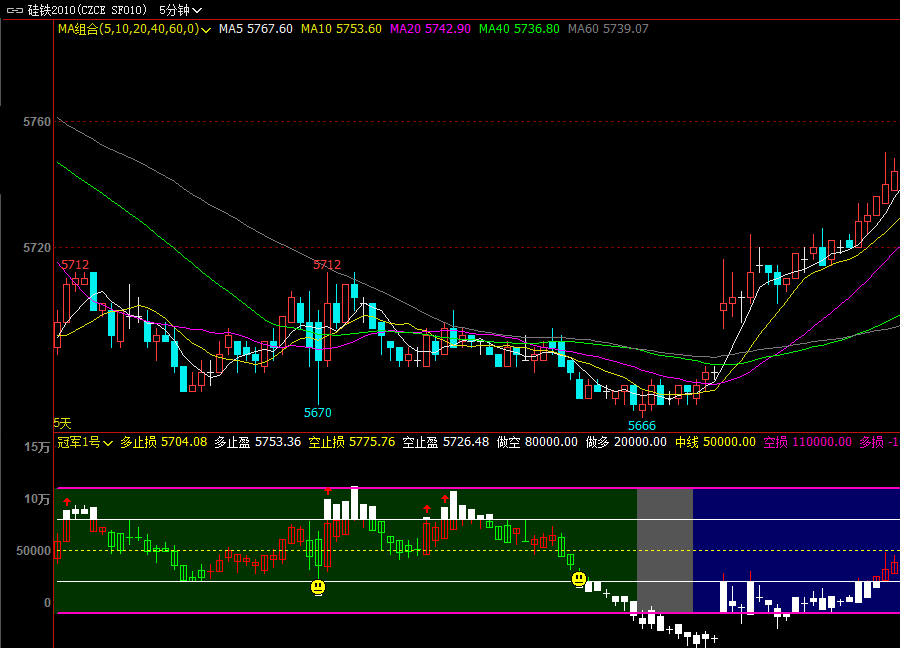Click the smiley face marker below 5670

(x=318, y=587)
